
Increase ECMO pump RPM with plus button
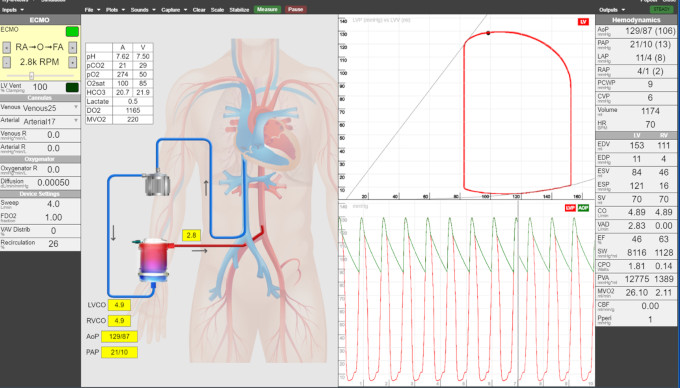[73, 62]
